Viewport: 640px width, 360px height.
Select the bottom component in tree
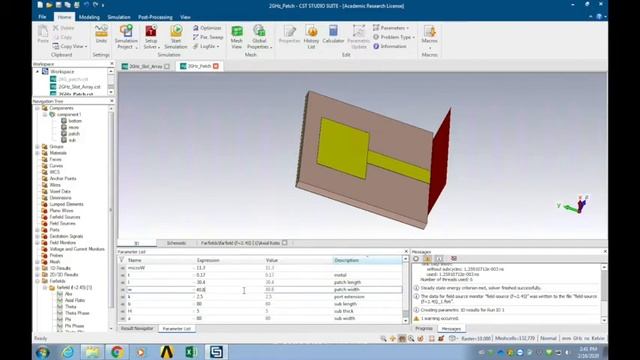tap(75, 121)
